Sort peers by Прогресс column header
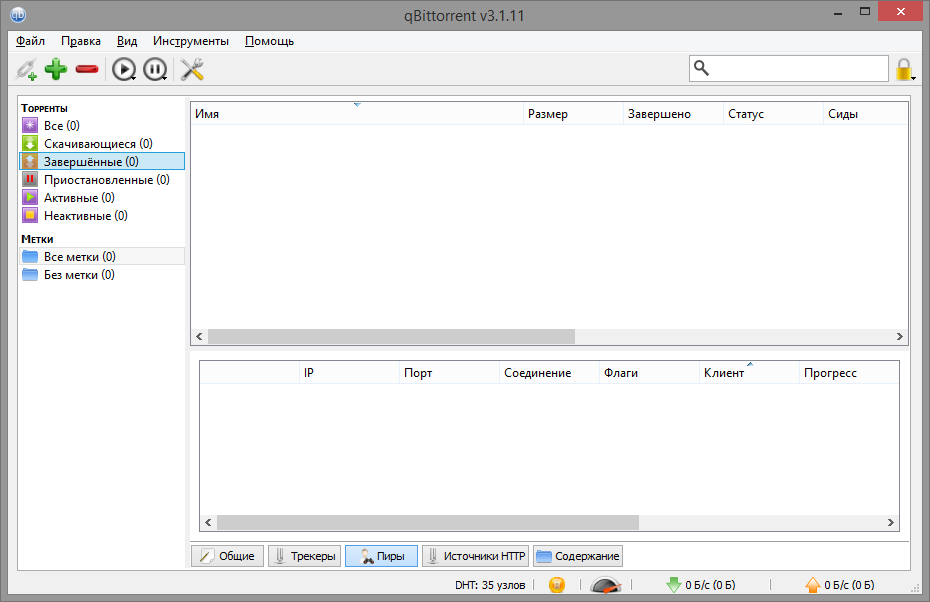This screenshot has width=930, height=602. (849, 372)
